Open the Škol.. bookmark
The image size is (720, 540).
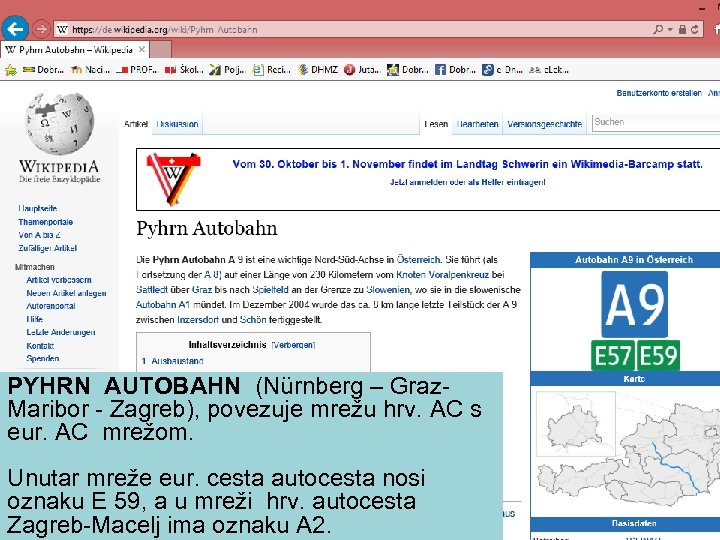point(184,70)
